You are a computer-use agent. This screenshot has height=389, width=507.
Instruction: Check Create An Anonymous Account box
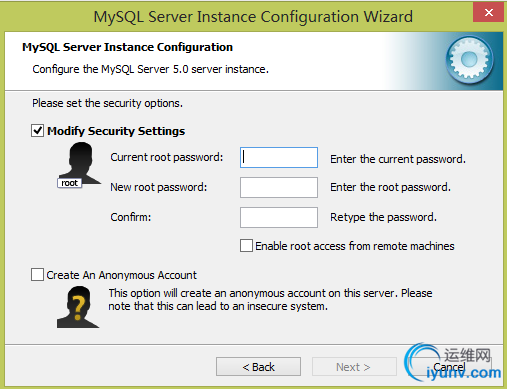click(x=37, y=275)
